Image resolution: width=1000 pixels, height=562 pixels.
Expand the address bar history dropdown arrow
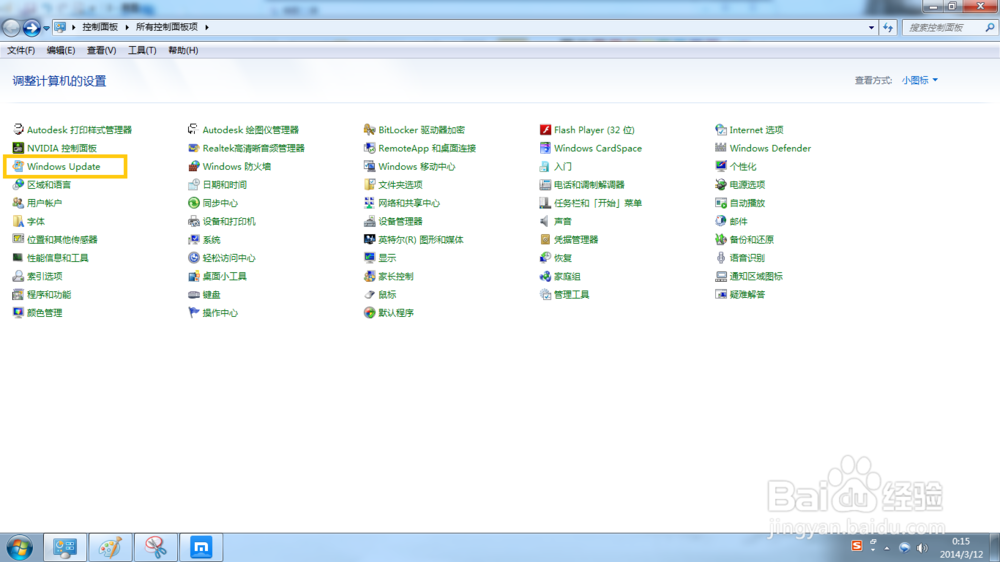871,27
